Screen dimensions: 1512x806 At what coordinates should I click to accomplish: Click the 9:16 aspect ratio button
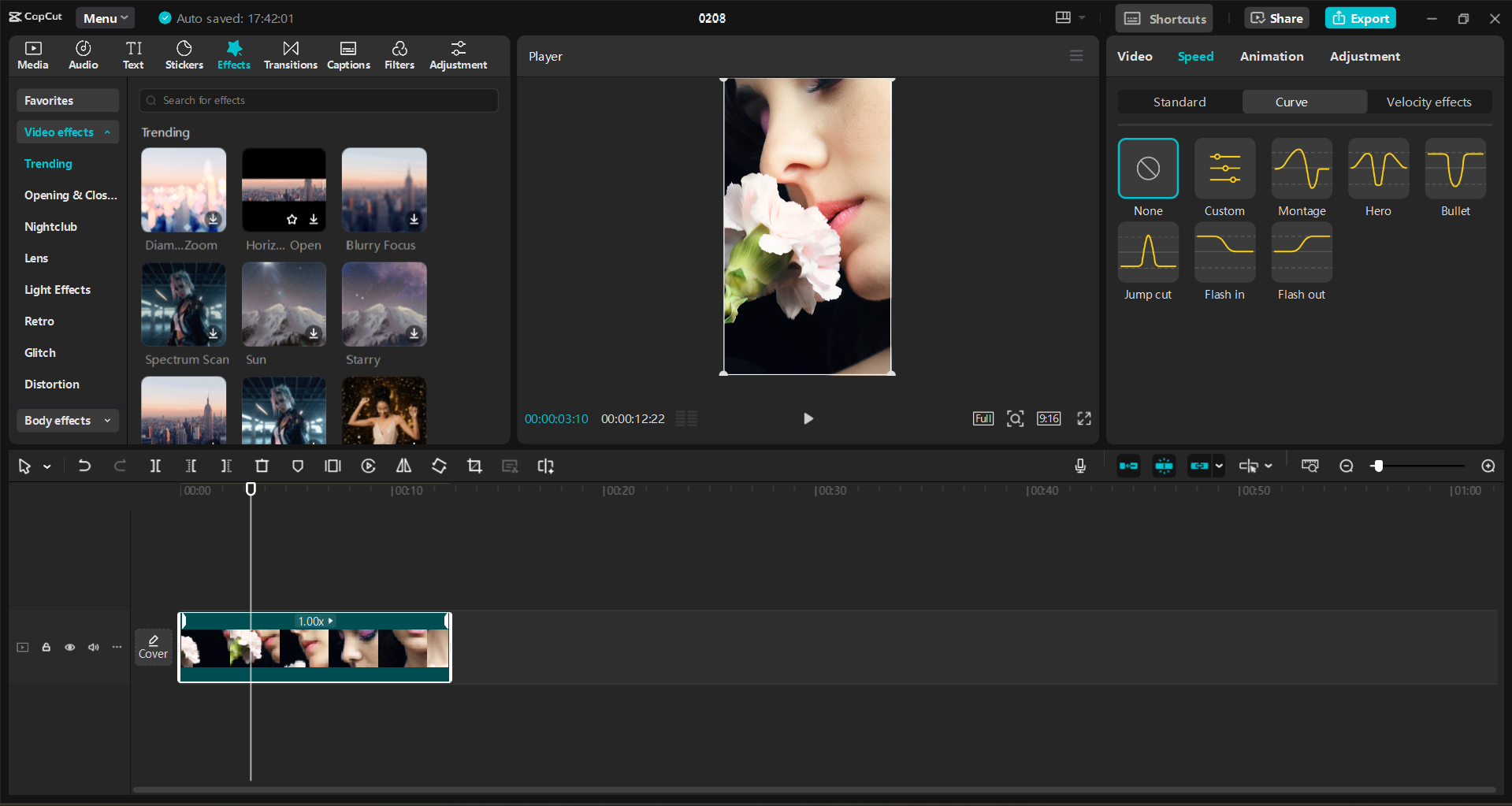point(1049,418)
